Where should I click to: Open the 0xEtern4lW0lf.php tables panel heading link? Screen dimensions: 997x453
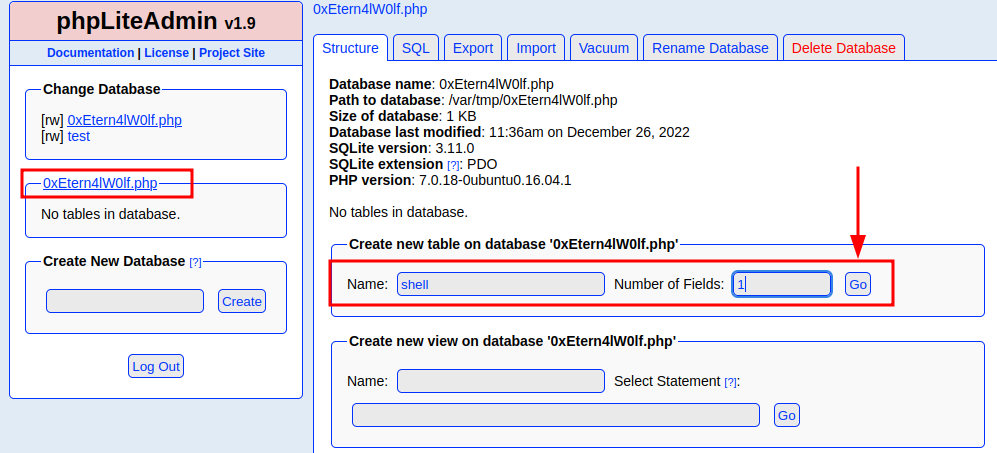pos(100,183)
